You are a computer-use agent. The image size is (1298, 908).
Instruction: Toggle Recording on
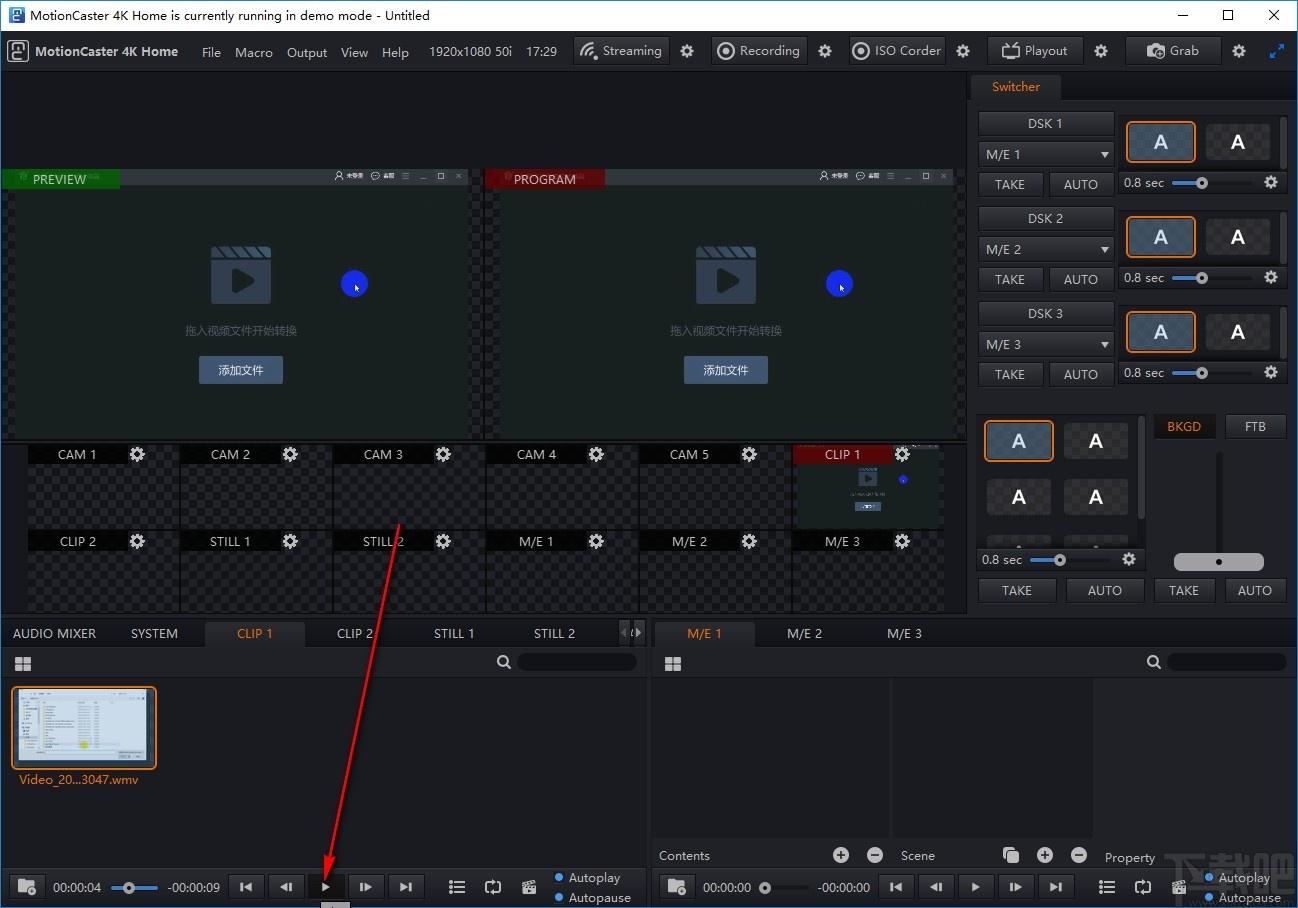click(x=759, y=51)
